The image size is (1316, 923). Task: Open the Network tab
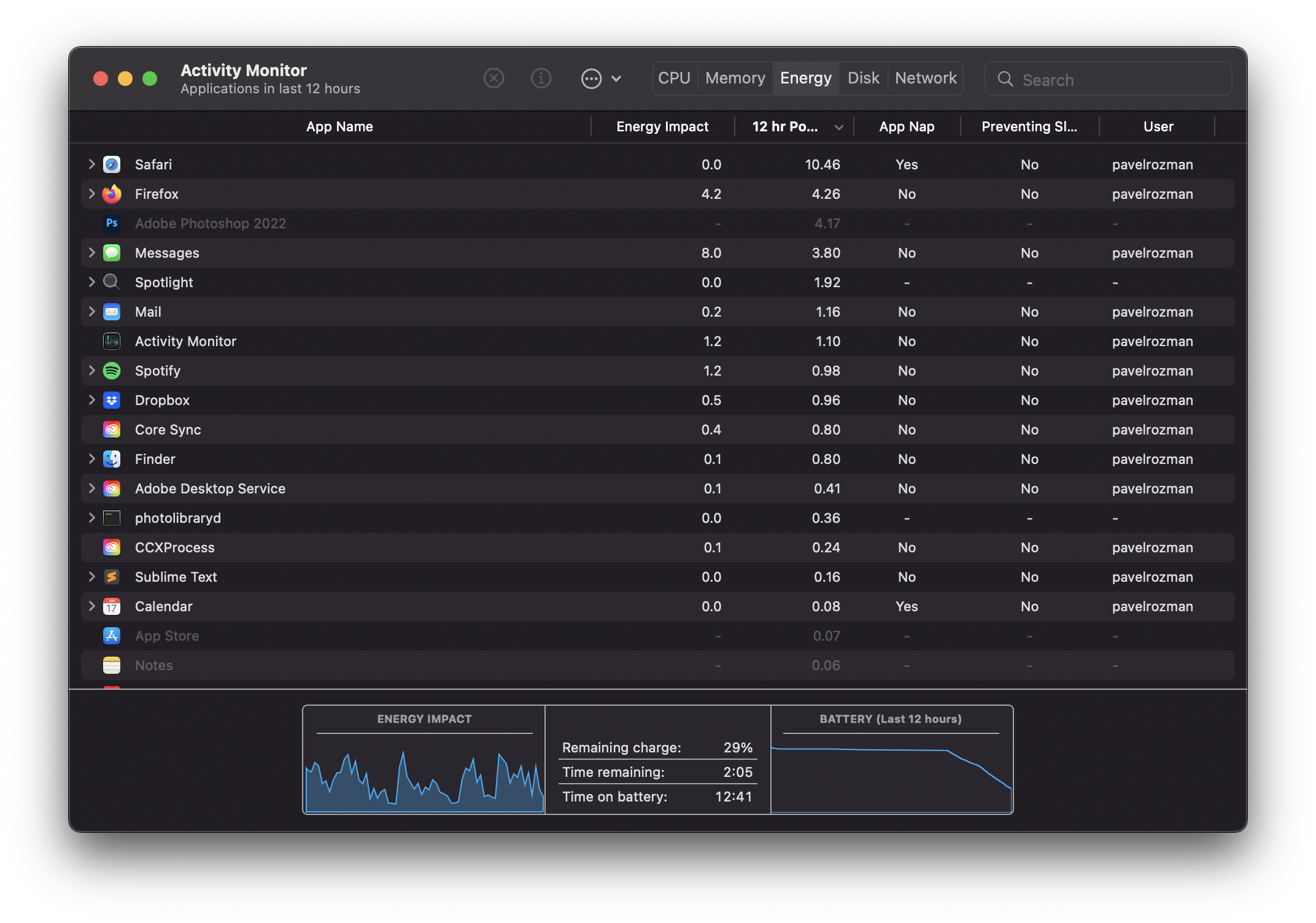pos(926,79)
